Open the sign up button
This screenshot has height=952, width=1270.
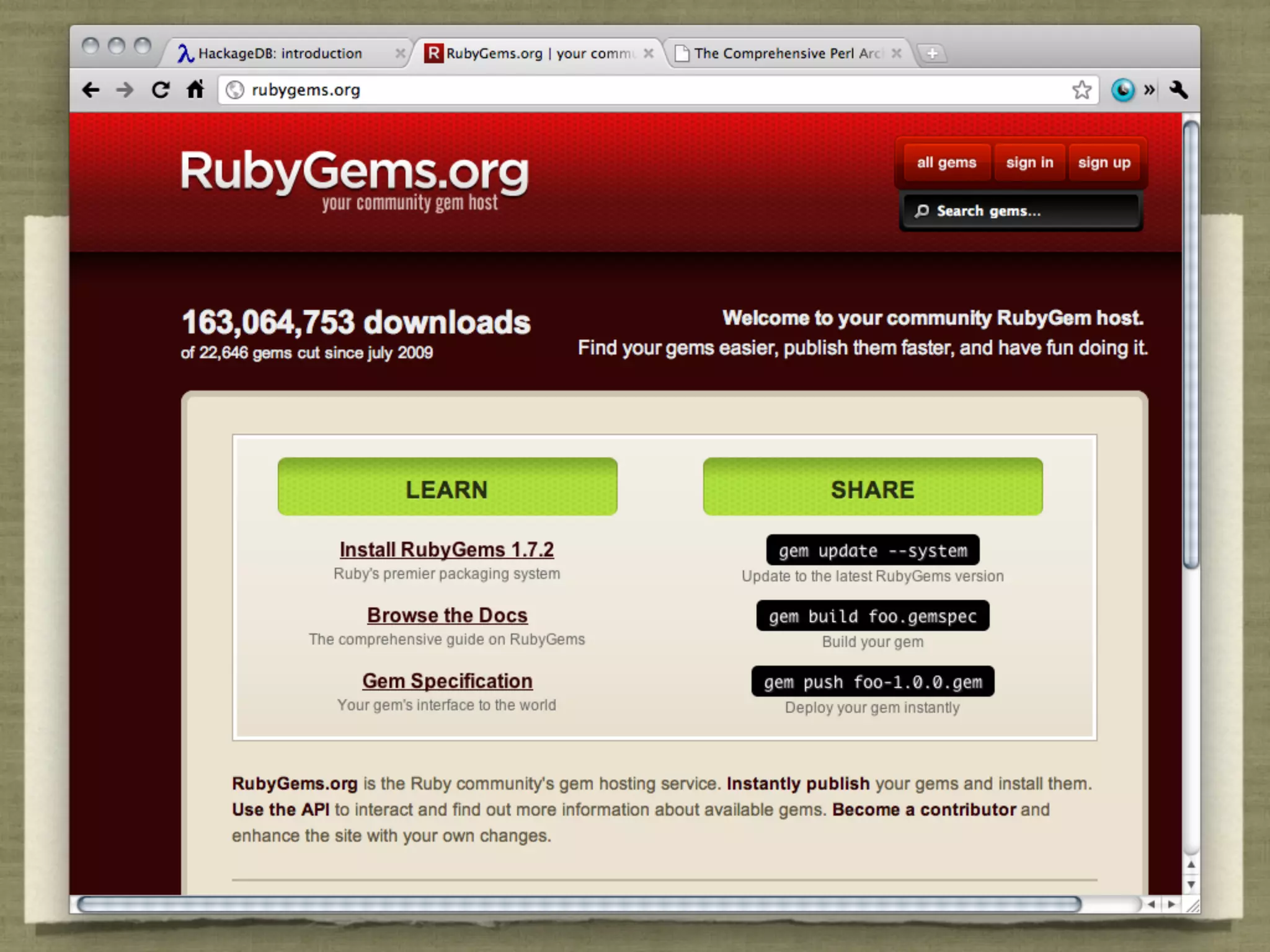pyautogui.click(x=1104, y=162)
